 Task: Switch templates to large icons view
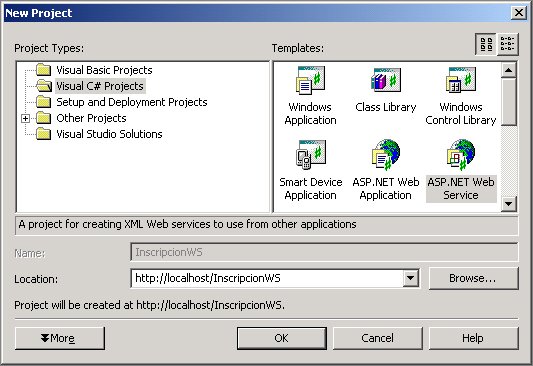(x=486, y=44)
